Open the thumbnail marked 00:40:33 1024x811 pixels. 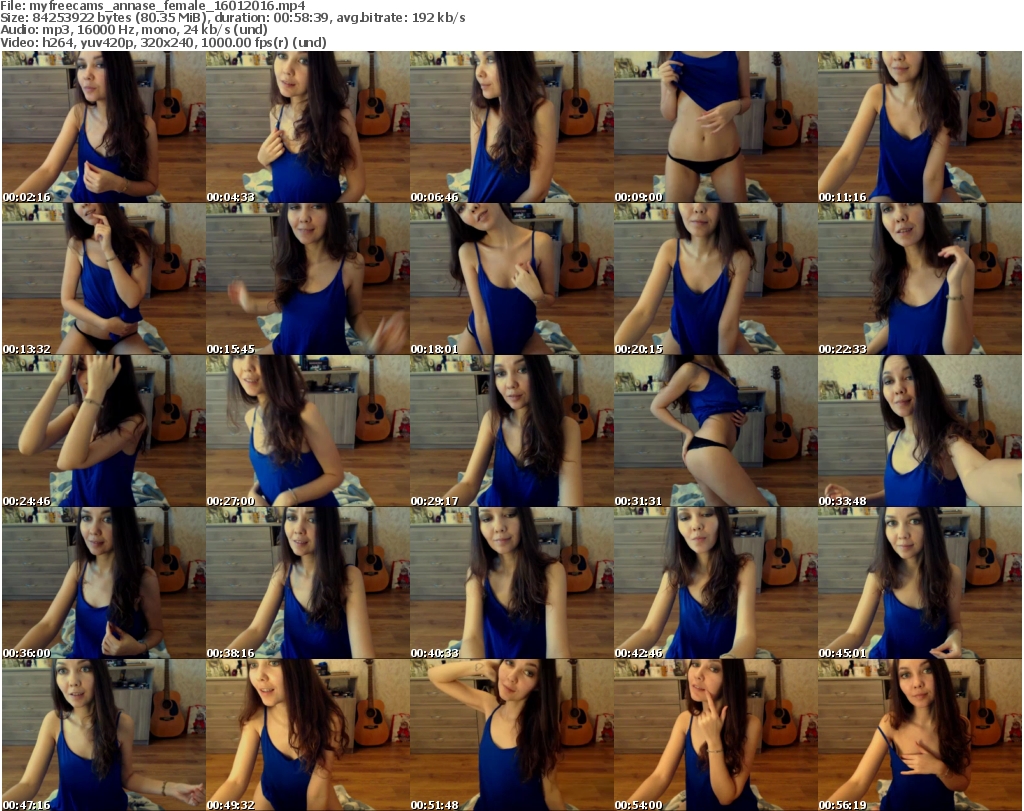pyautogui.click(x=511, y=582)
